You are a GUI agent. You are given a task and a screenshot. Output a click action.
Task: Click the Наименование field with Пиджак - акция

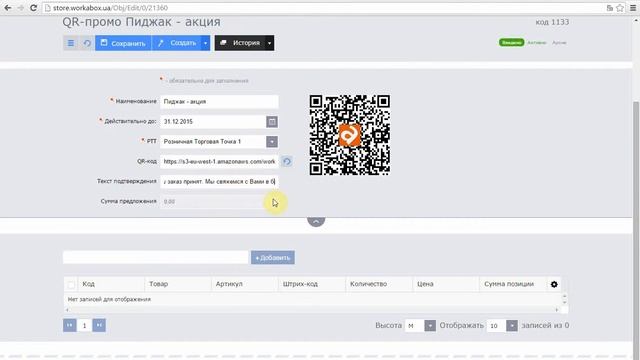click(219, 102)
